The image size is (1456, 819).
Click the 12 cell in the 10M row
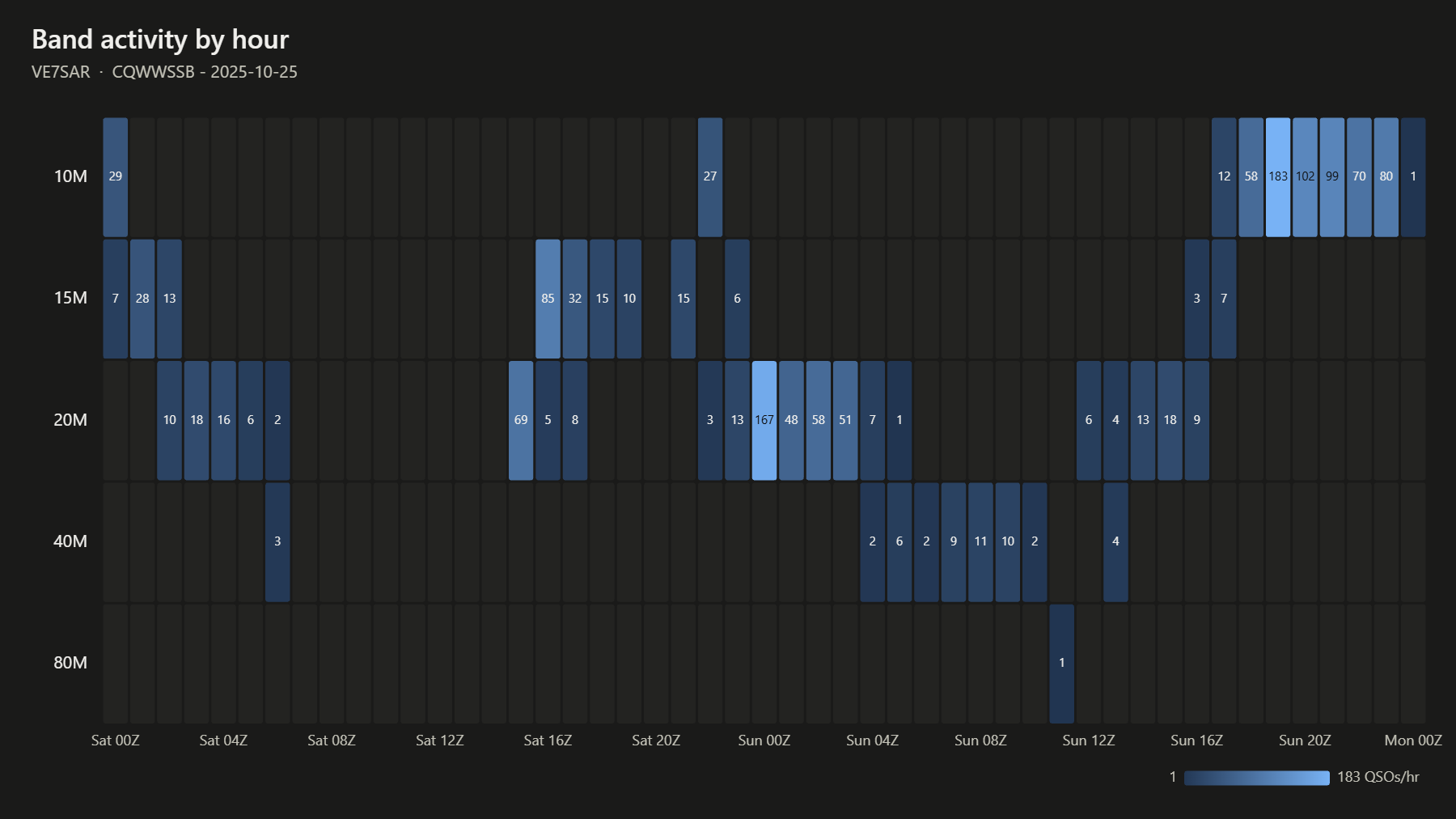click(1224, 177)
